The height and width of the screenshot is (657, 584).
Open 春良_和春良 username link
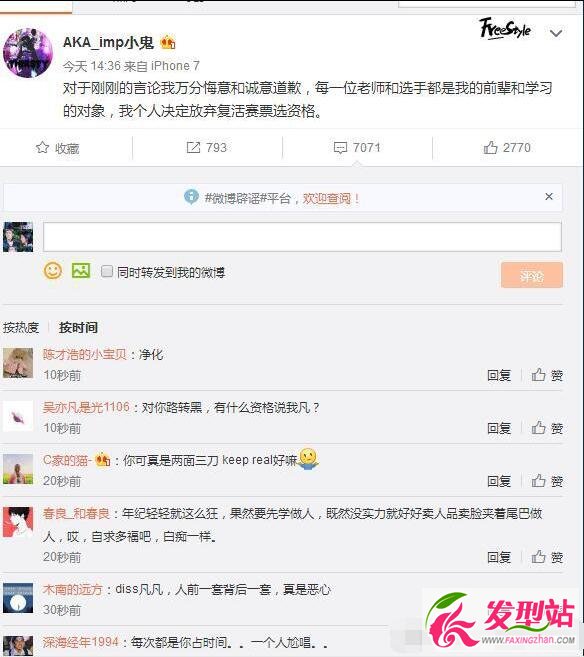76,513
